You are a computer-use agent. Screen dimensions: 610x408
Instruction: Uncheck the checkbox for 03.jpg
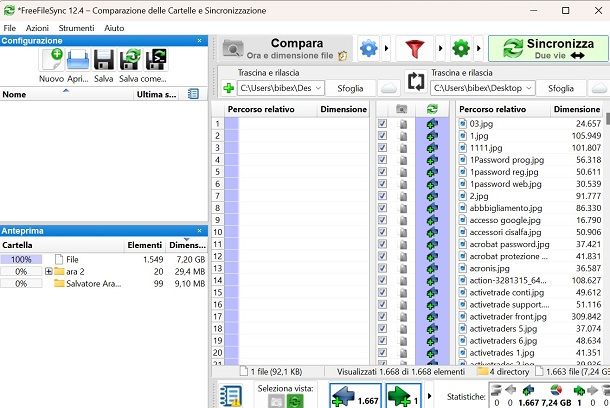[382, 123]
